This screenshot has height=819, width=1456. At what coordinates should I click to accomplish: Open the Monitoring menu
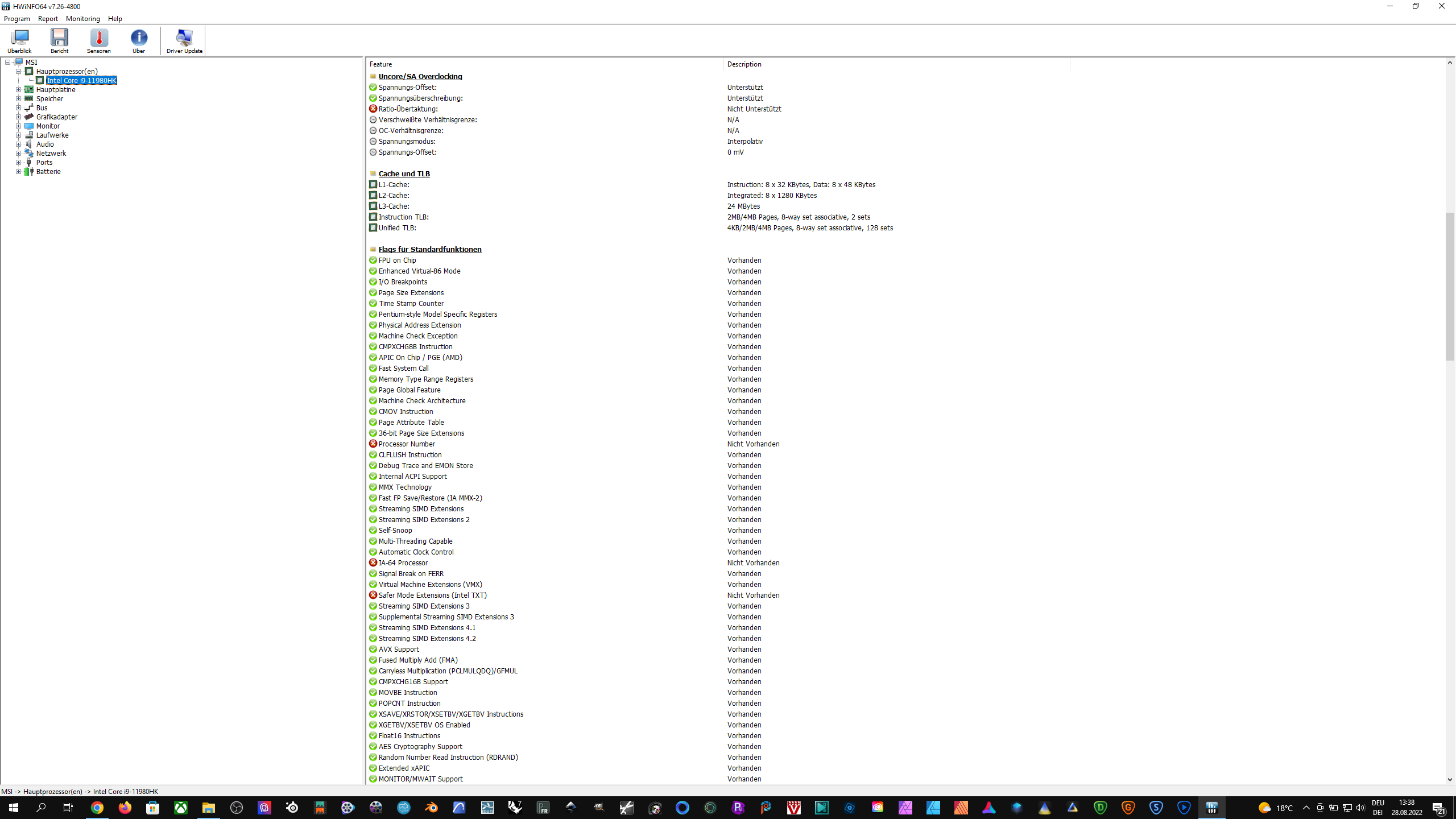coord(82,19)
